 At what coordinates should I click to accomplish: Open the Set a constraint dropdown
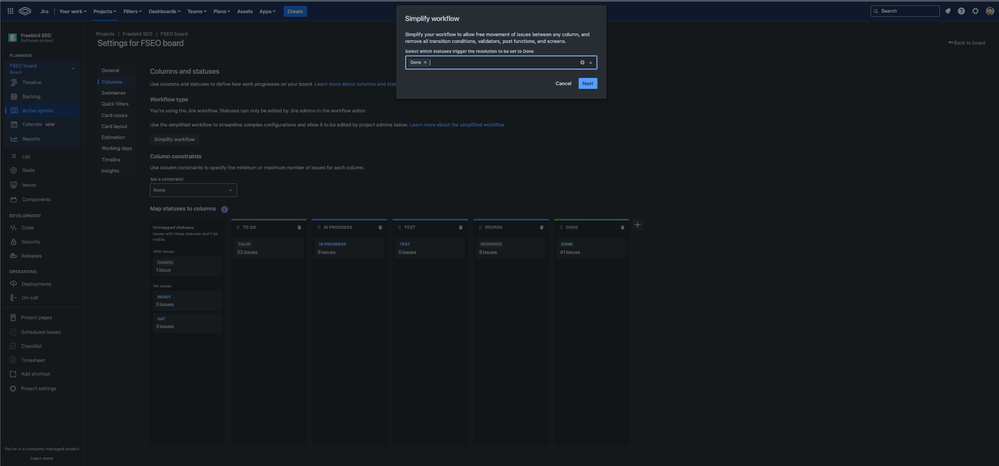(193, 190)
